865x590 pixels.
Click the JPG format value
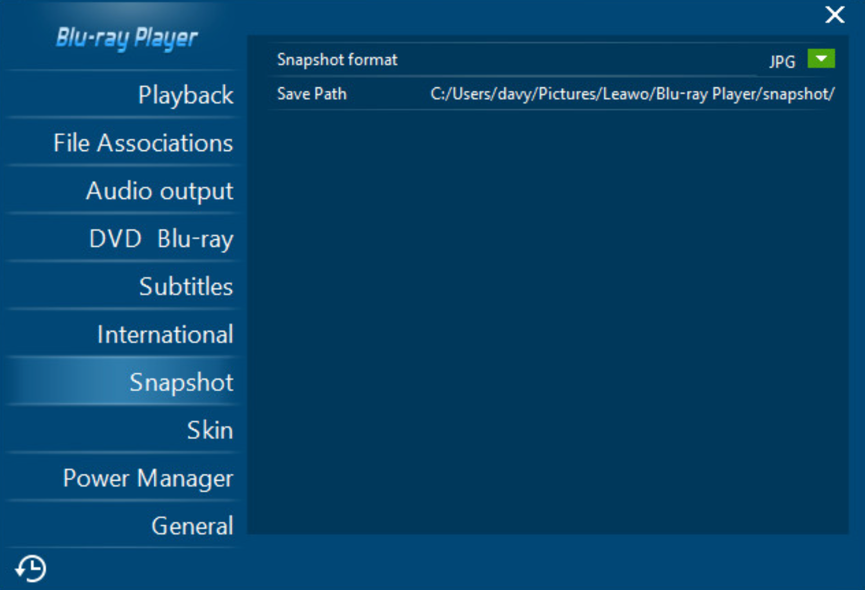tap(782, 62)
